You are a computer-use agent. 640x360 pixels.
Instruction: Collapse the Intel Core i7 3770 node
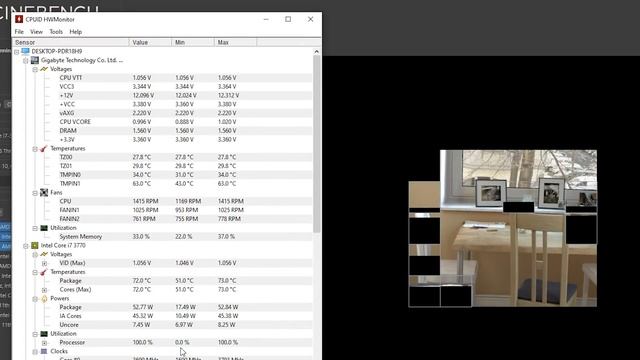tap(26, 246)
